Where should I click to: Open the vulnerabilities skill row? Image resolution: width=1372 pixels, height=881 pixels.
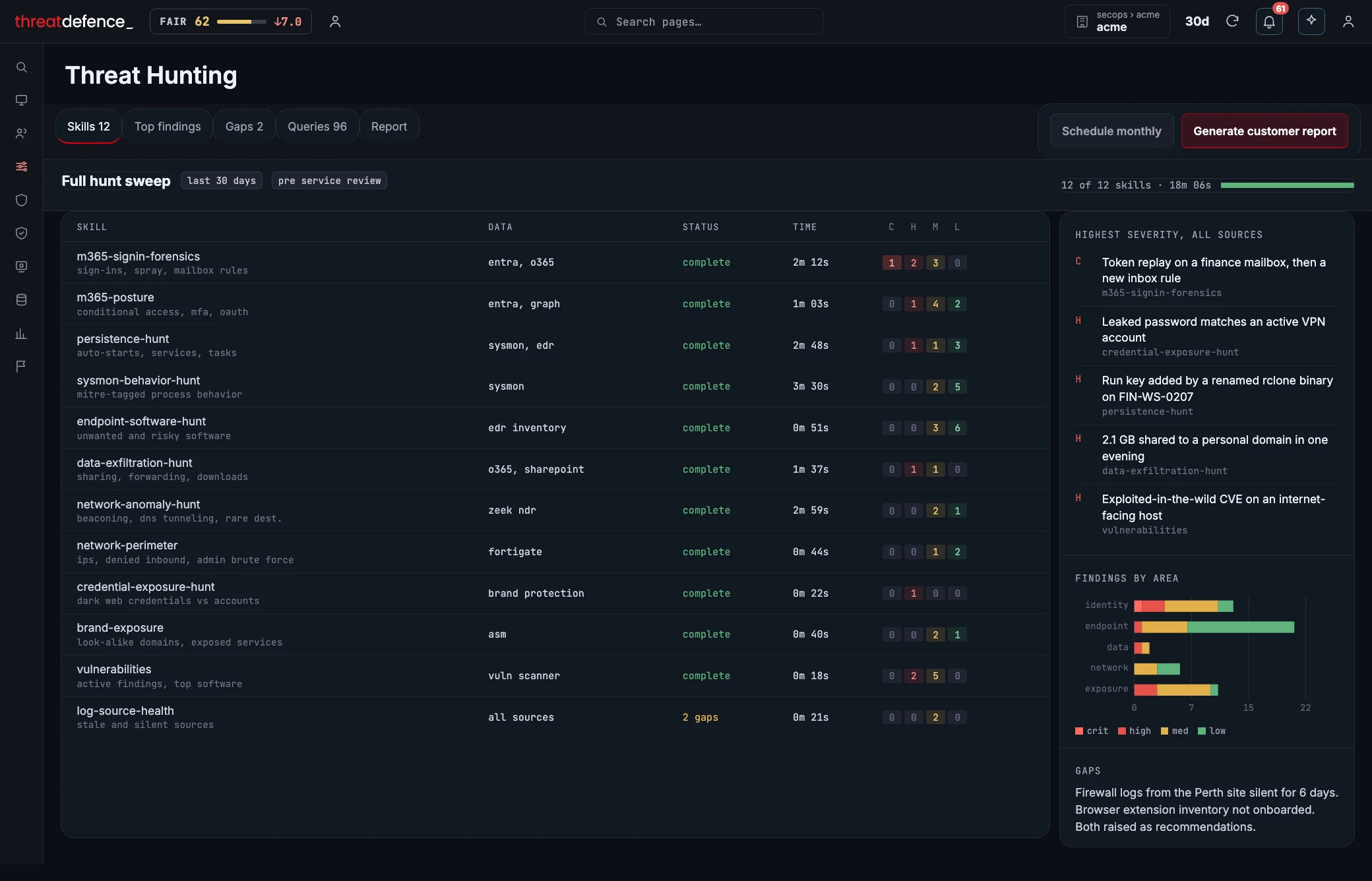(x=555, y=676)
